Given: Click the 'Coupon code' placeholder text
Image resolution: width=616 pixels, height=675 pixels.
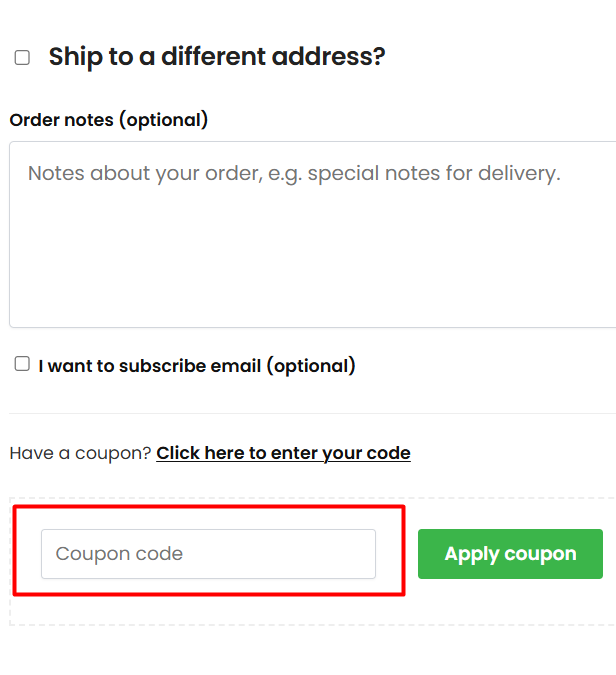Looking at the screenshot, I should (x=119, y=554).
